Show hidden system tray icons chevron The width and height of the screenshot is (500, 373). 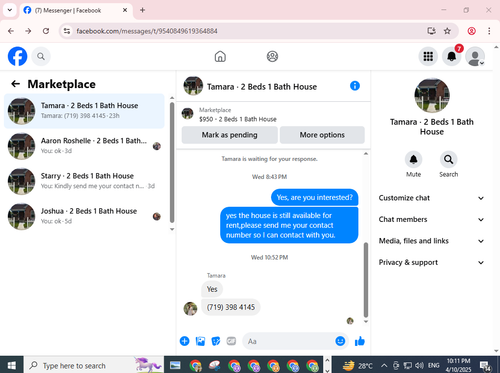point(384,365)
